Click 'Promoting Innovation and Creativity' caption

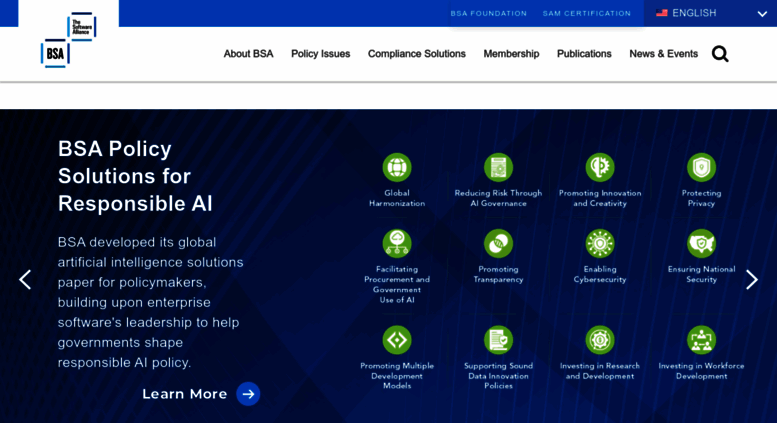tap(600, 198)
